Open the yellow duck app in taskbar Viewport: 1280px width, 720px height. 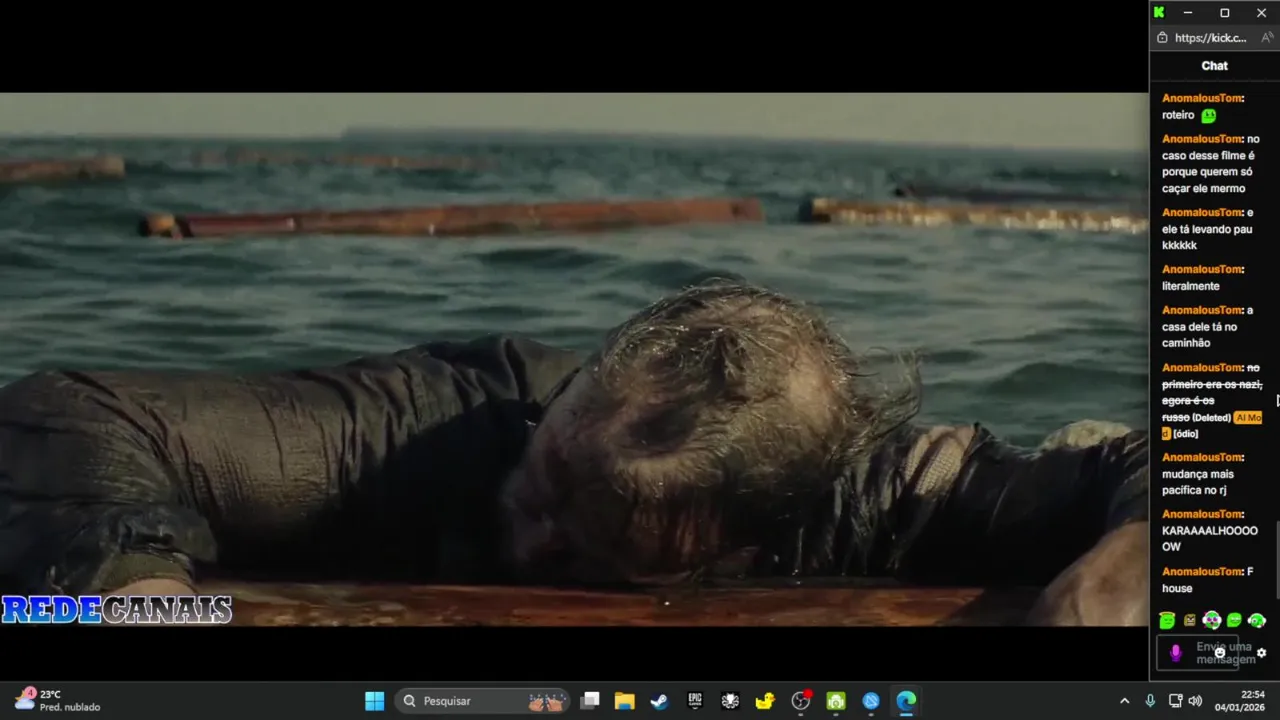(765, 701)
